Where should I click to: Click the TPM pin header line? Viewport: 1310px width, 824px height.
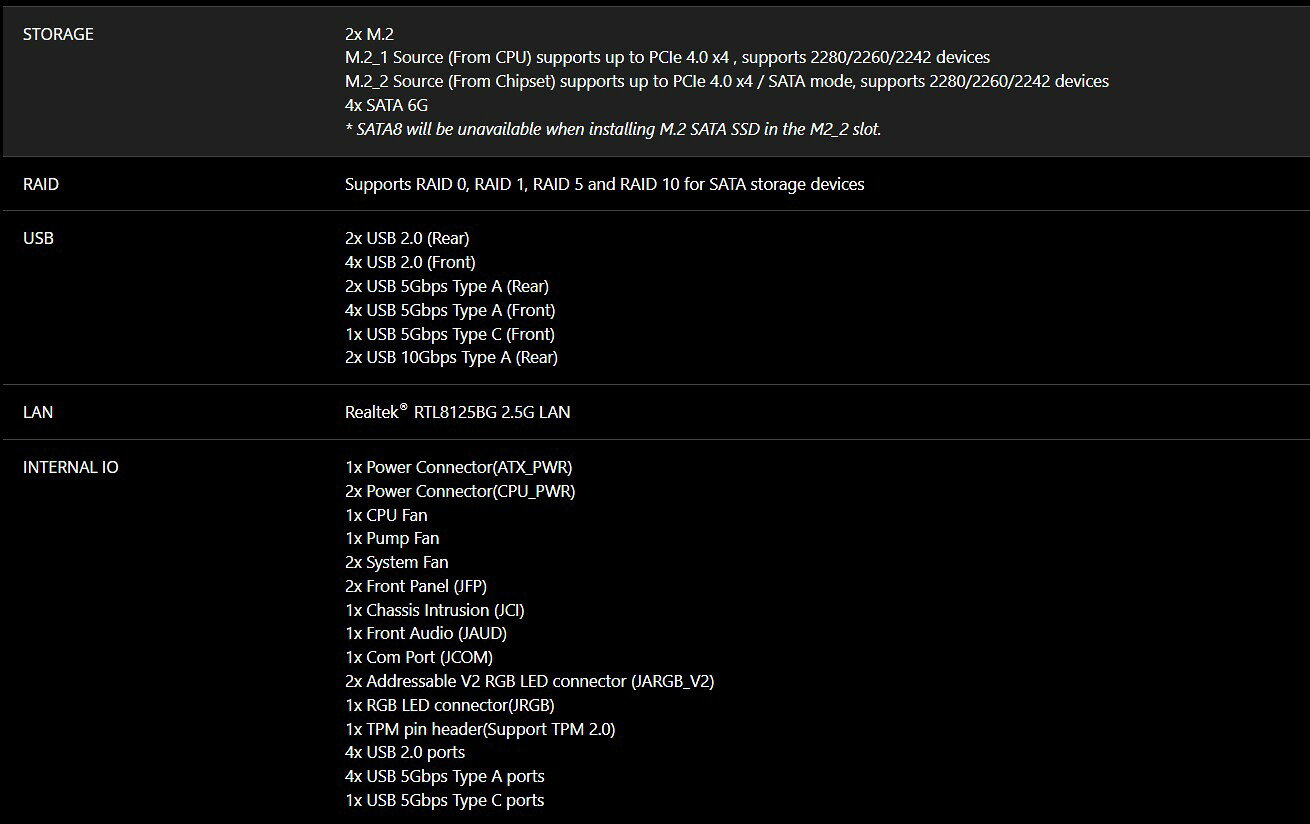tap(480, 730)
